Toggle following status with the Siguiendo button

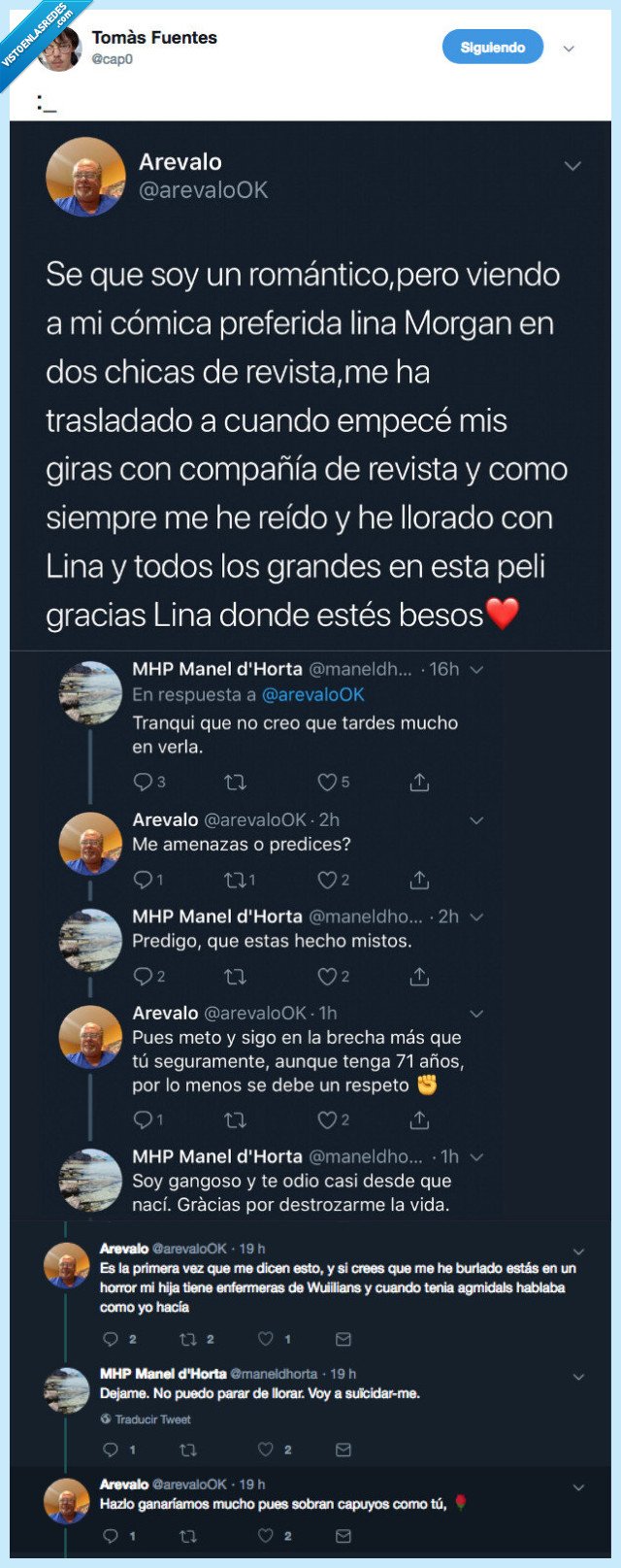pyautogui.click(x=492, y=47)
